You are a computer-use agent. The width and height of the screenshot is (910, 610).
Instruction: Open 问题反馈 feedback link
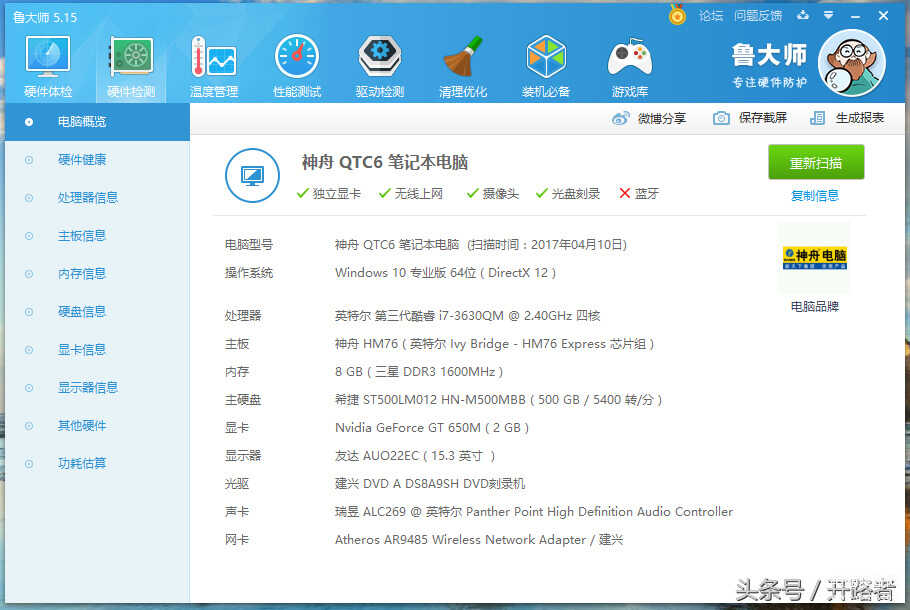pyautogui.click(x=758, y=16)
